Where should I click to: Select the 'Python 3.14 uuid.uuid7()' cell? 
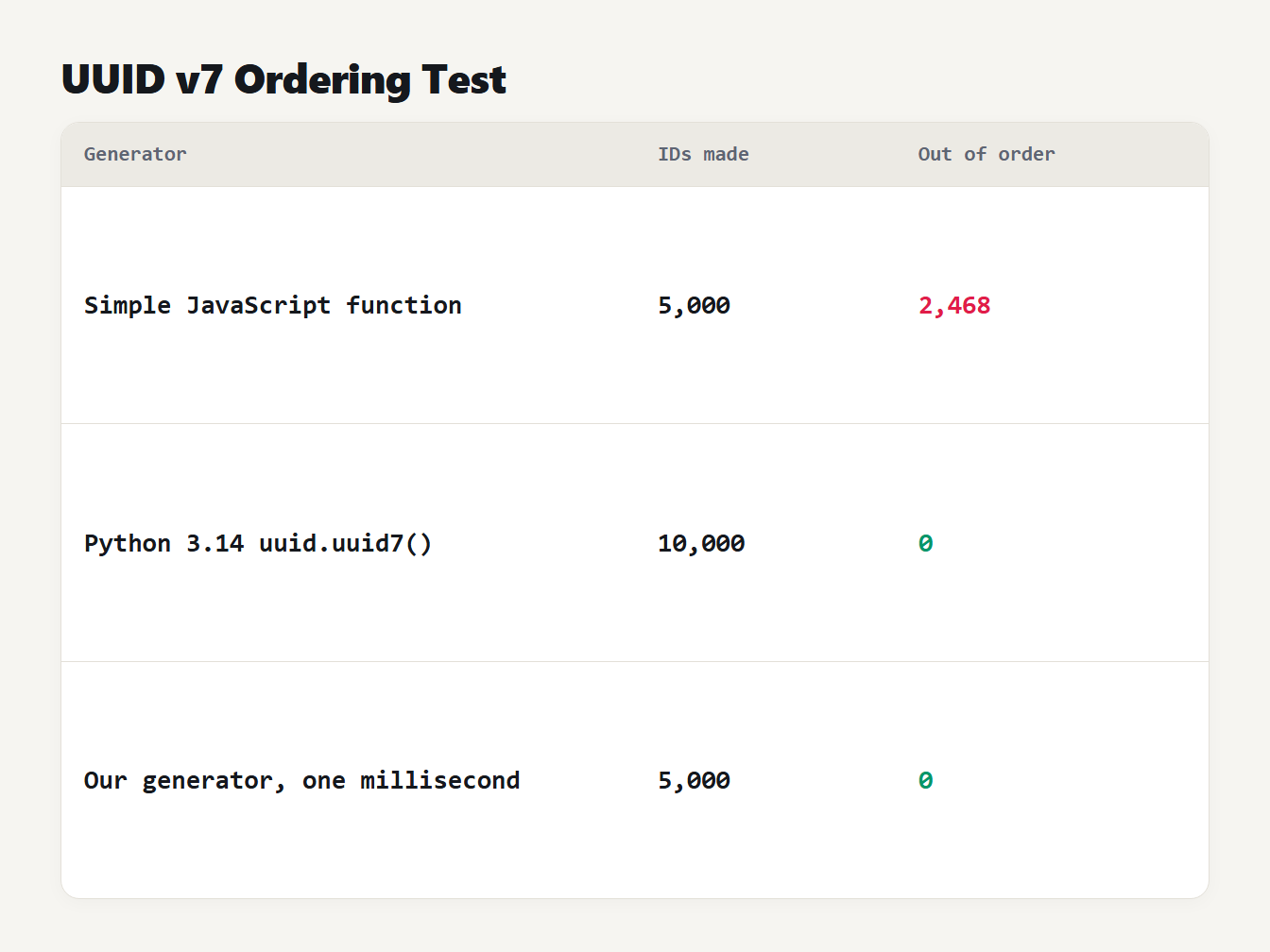[x=258, y=543]
